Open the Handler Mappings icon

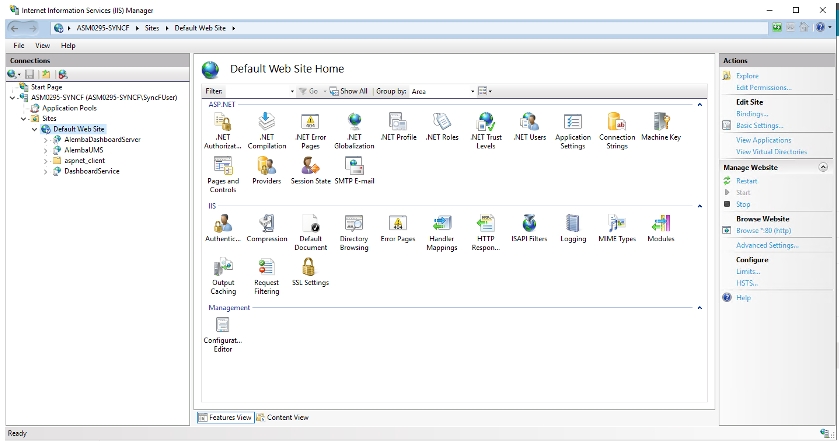point(442,225)
